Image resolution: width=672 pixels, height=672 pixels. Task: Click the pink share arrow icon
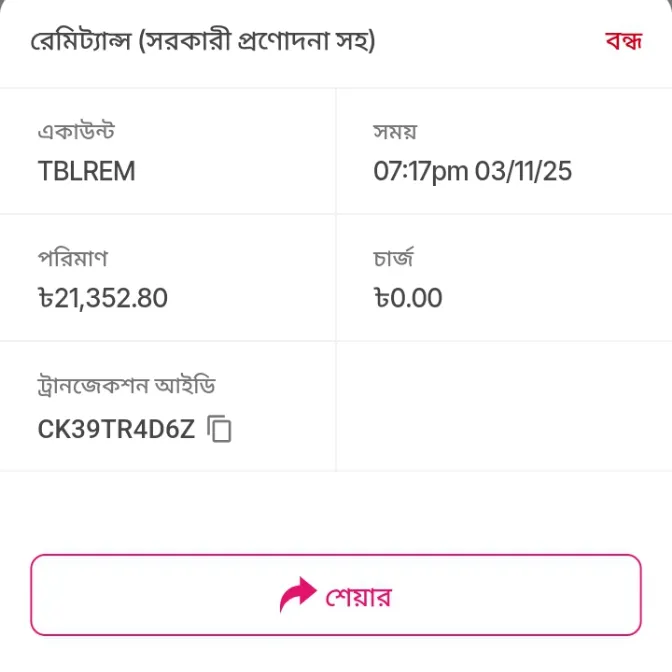tap(297, 597)
